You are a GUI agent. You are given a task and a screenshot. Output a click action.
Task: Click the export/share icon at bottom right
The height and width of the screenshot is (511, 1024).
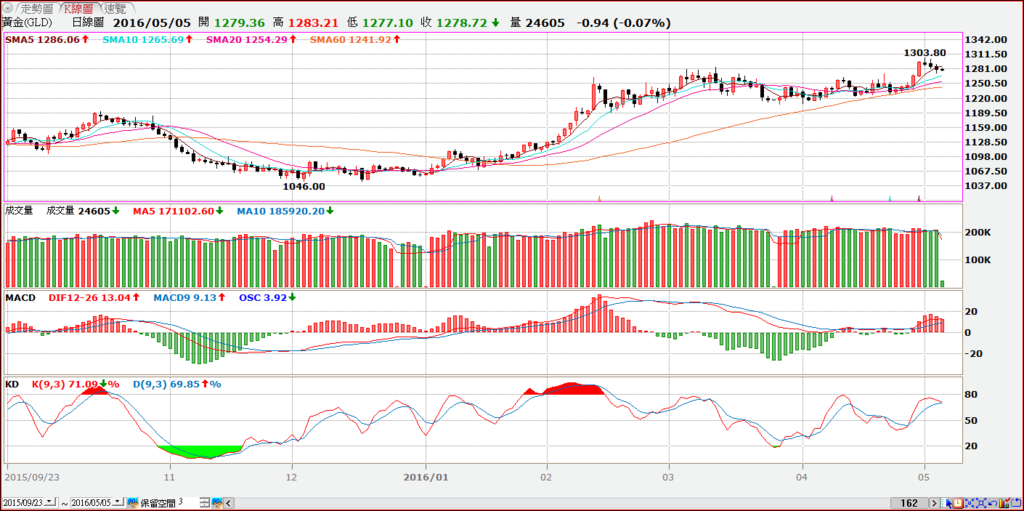pyautogui.click(x=1016, y=503)
